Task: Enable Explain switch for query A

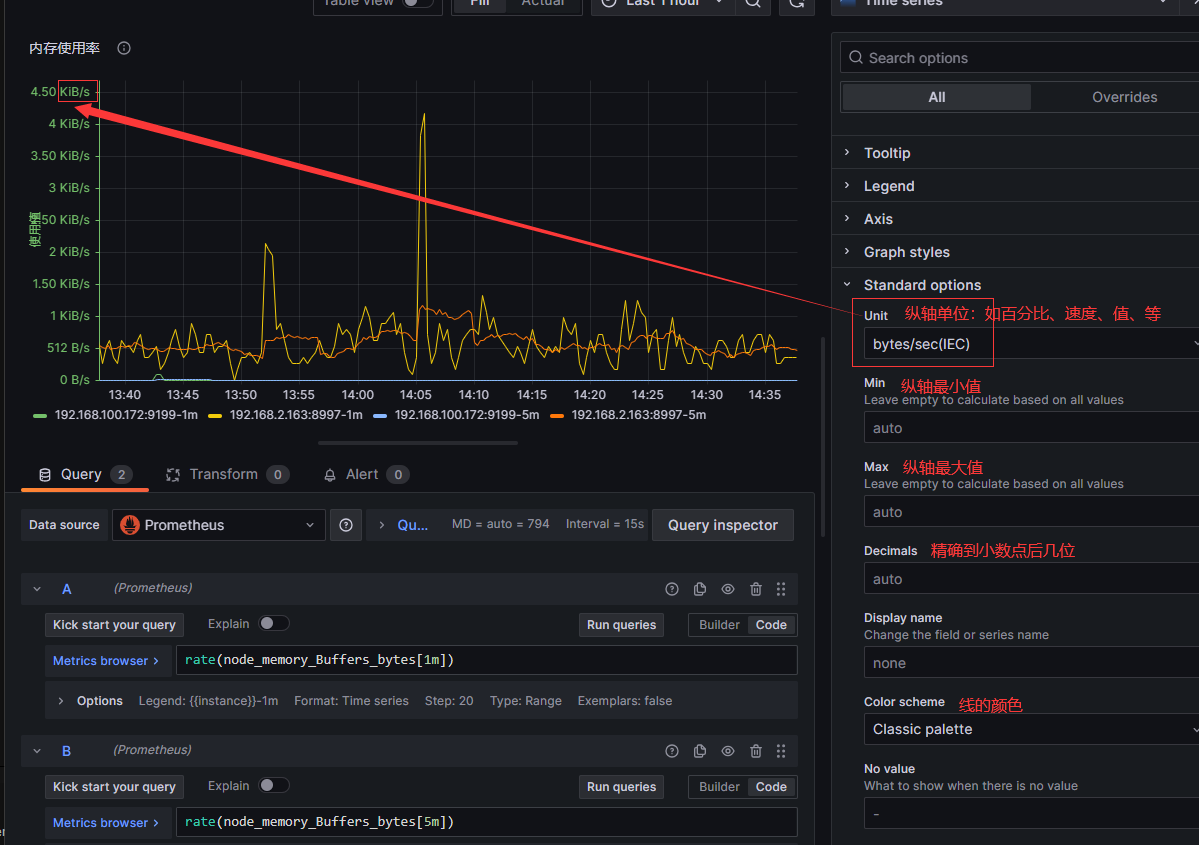Action: (x=273, y=623)
